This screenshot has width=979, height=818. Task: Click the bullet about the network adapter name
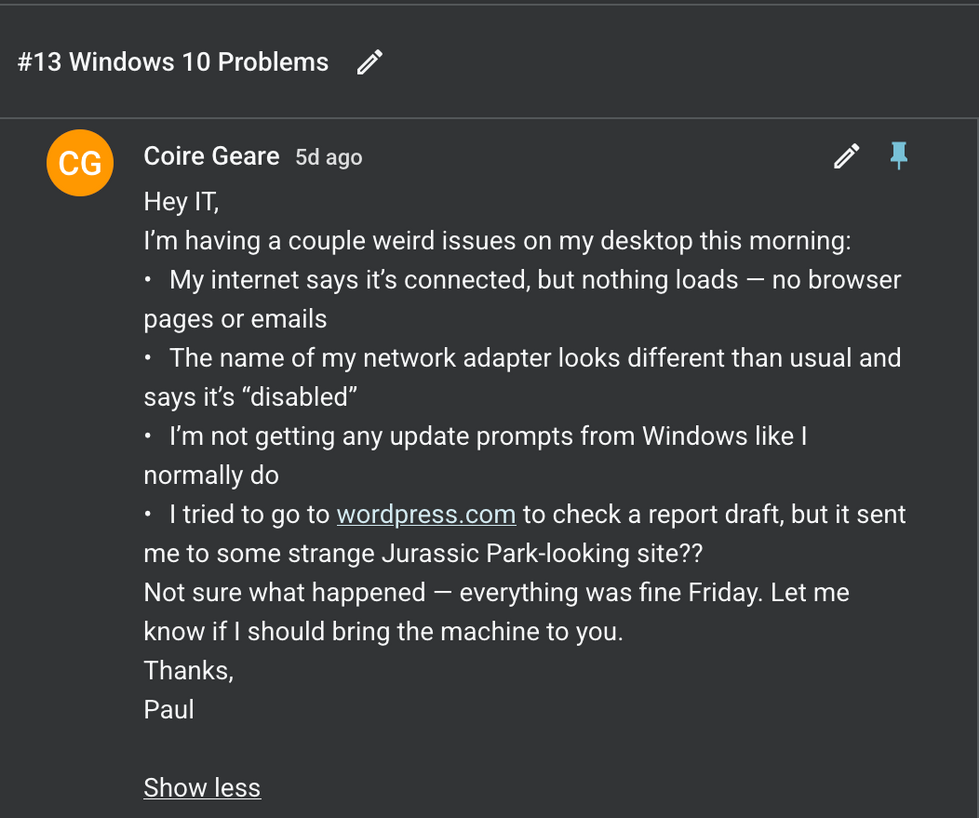535,358
